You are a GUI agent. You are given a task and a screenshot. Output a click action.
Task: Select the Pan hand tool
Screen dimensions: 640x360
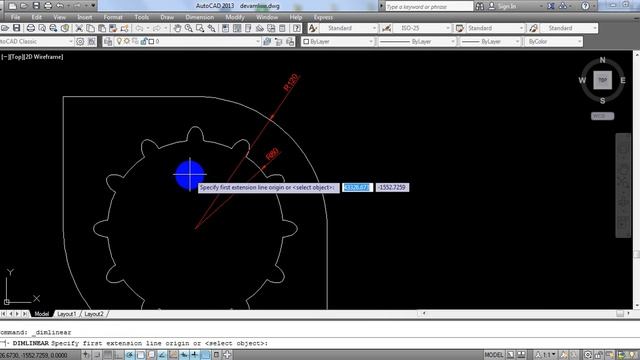coord(177,28)
